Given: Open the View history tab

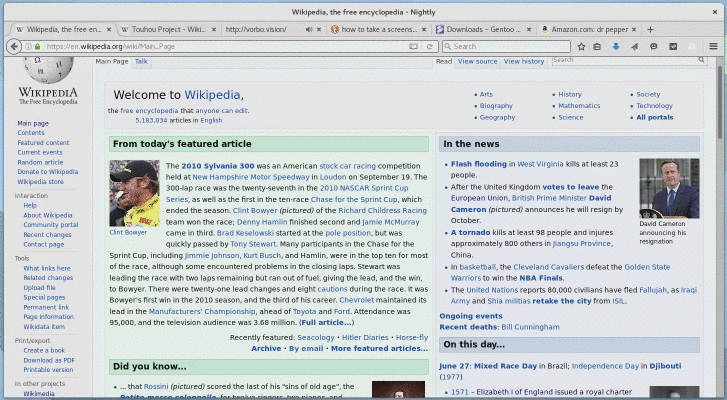Looking at the screenshot, I should pos(524,61).
